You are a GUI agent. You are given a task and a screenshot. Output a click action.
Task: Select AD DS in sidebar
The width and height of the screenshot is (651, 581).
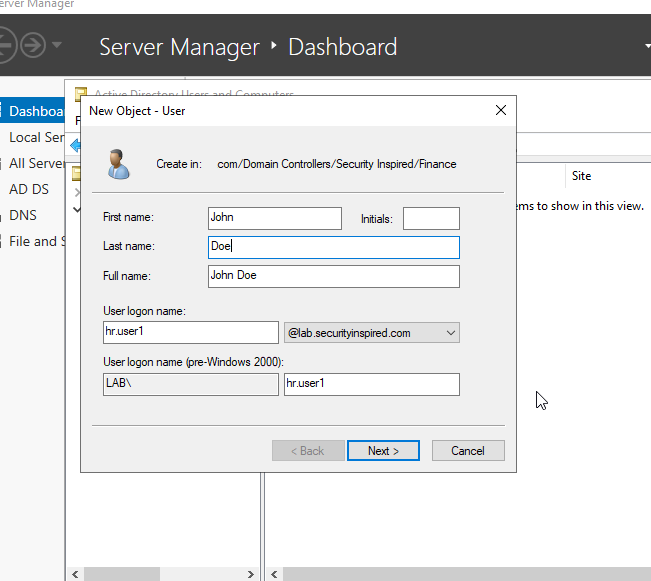[29, 189]
